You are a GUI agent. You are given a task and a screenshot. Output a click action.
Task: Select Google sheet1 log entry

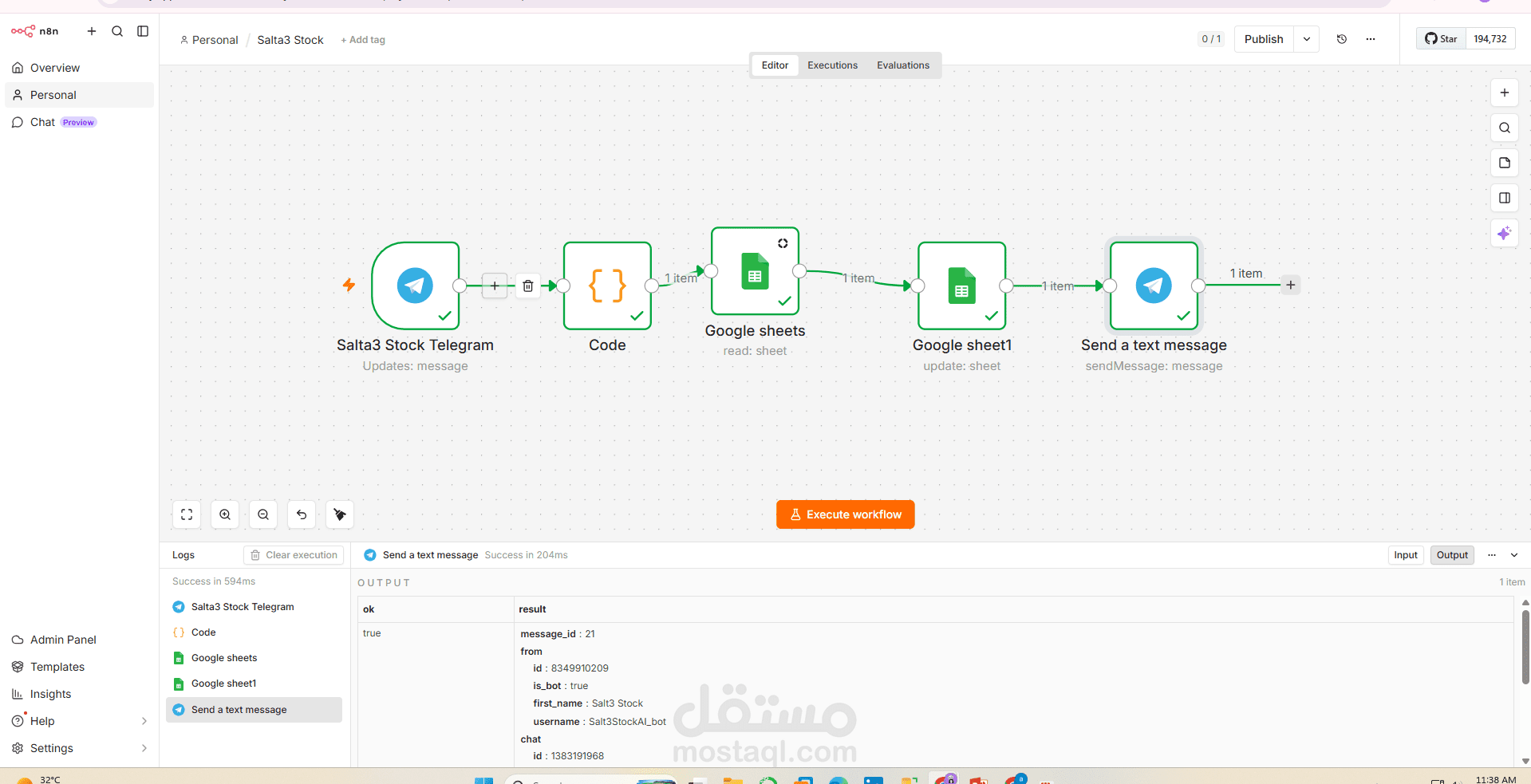254,684
